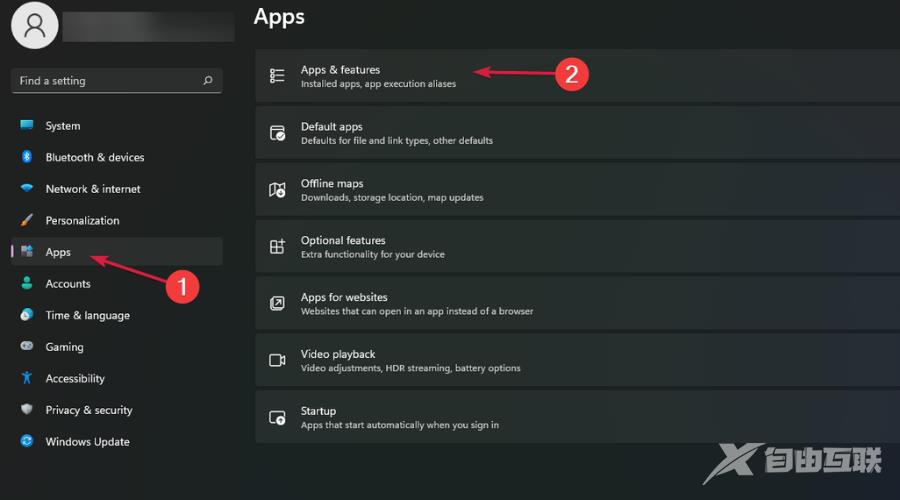The width and height of the screenshot is (900, 500).
Task: Click 'Downloads, storage location, map updates' text
Action: (x=392, y=197)
